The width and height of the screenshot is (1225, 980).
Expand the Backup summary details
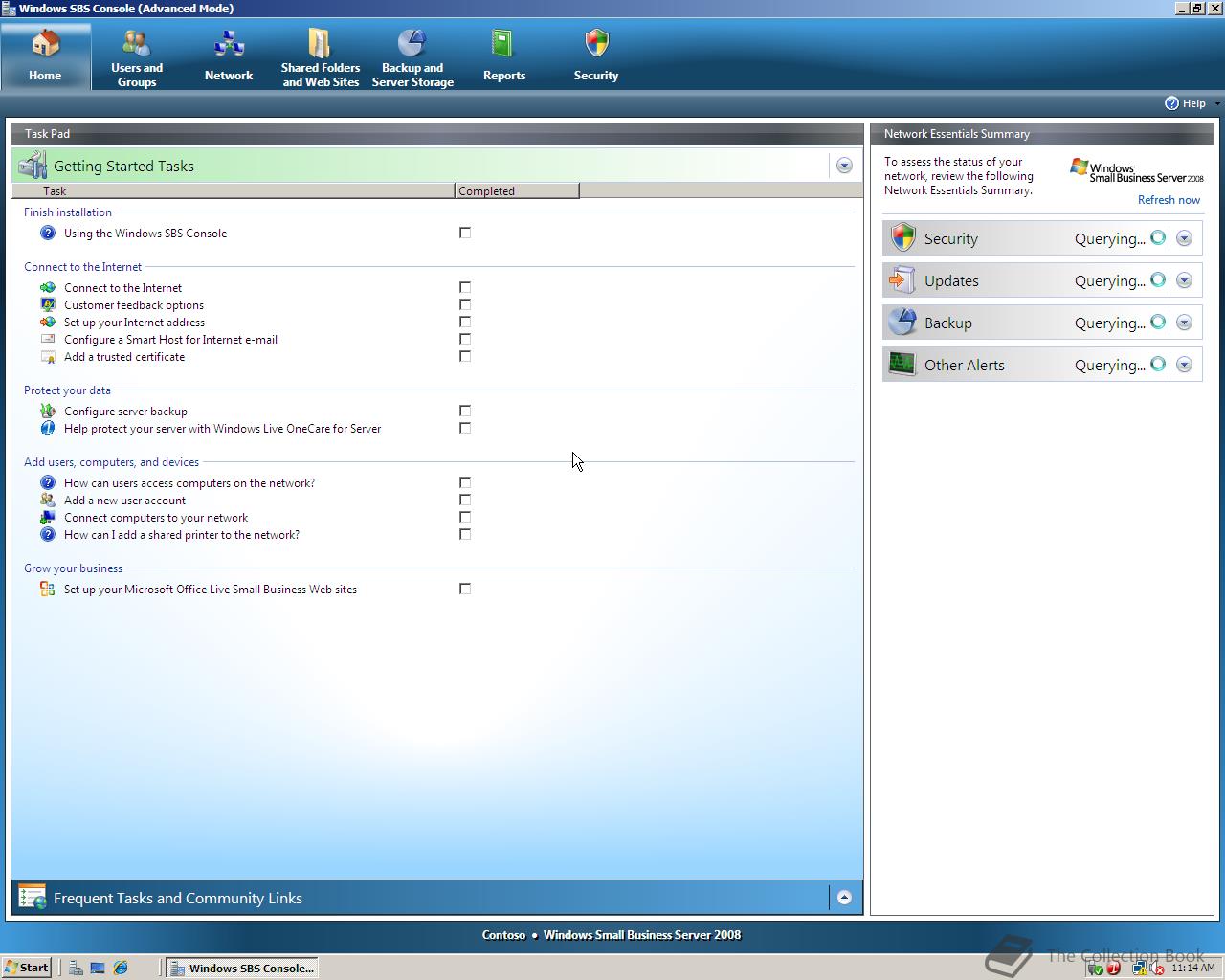(1184, 323)
